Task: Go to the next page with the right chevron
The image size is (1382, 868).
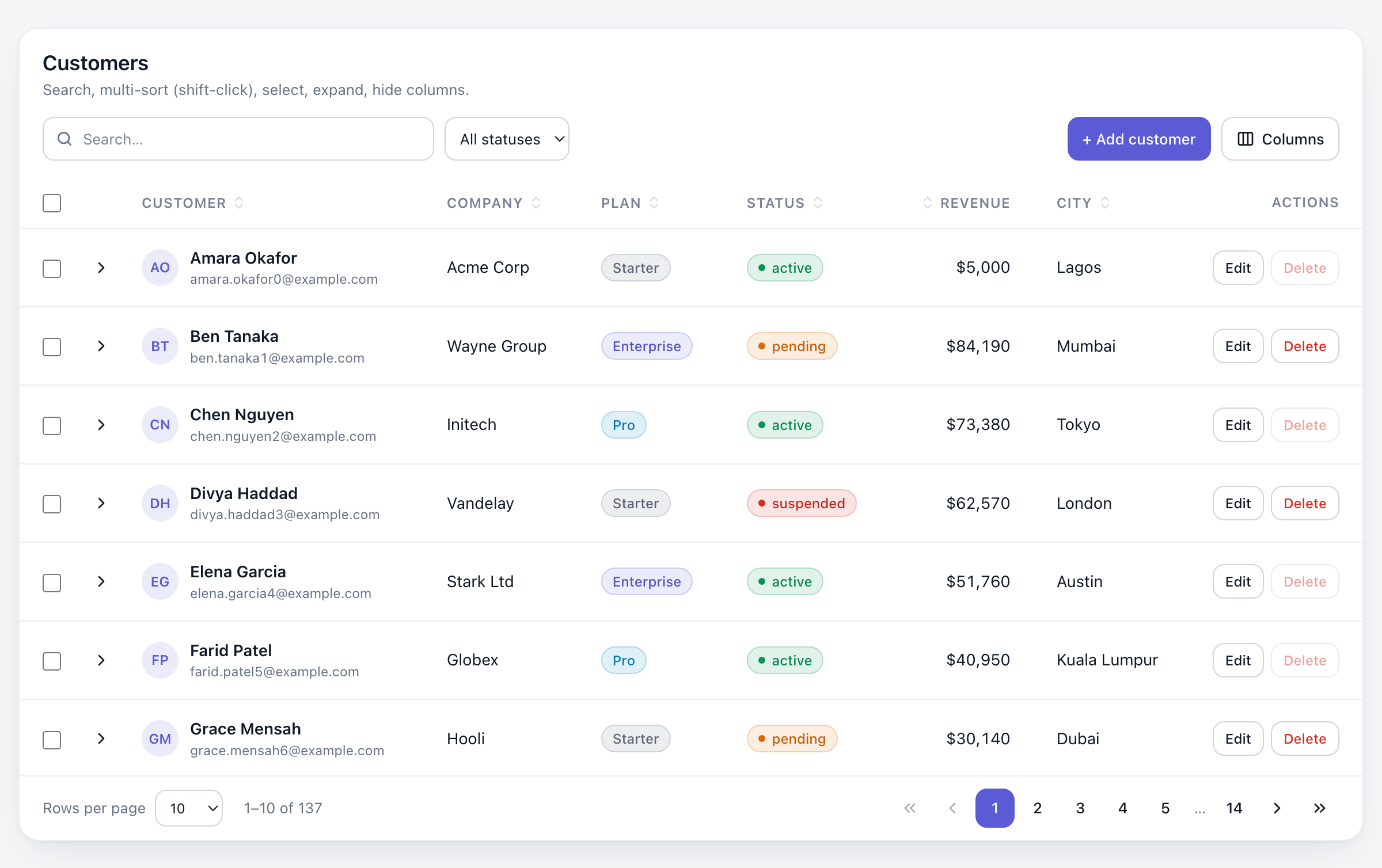Action: point(1277,808)
